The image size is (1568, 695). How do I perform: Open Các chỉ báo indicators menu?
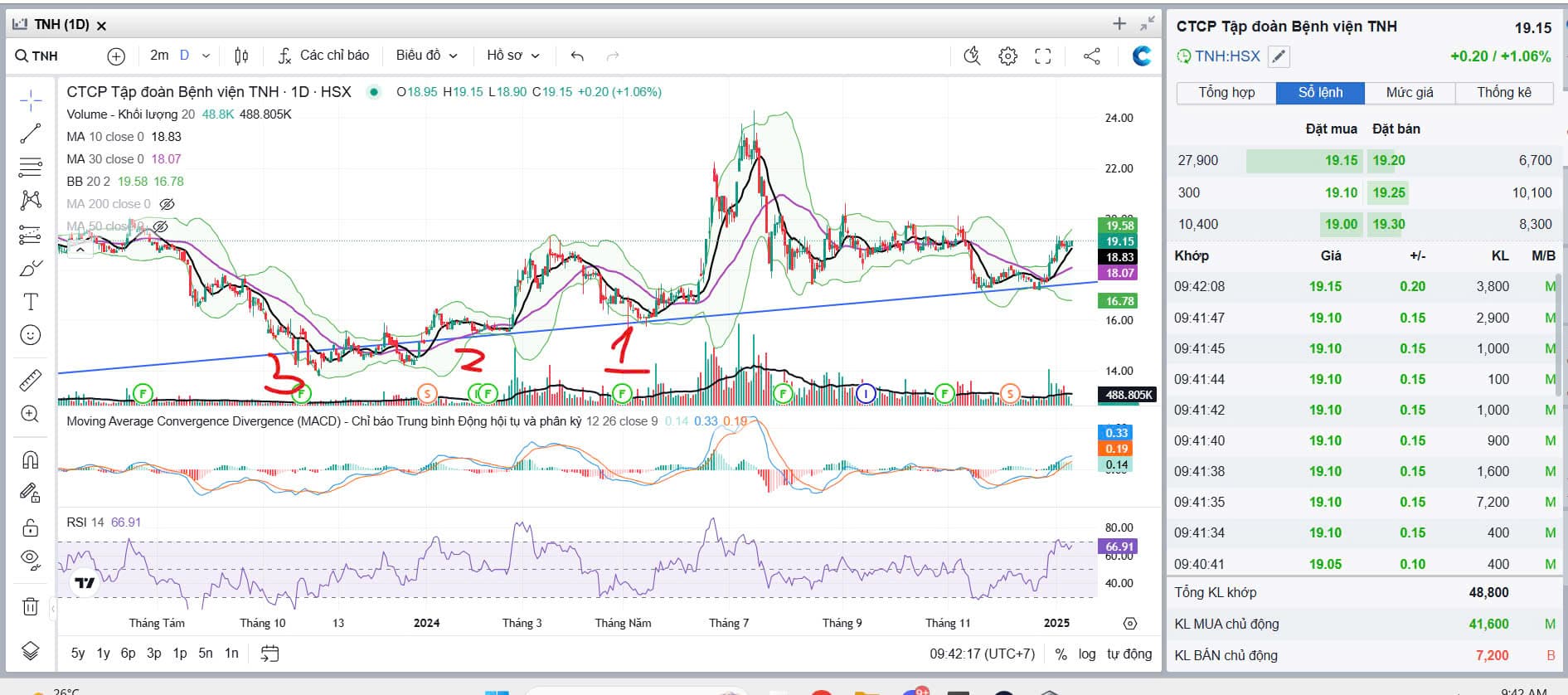click(x=323, y=56)
